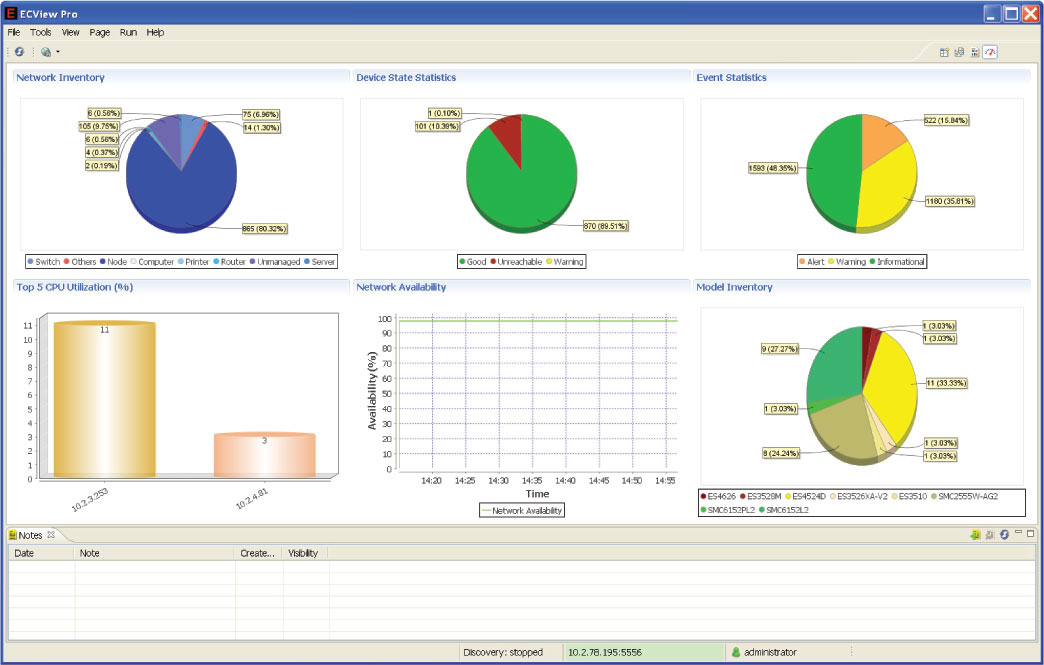Open the Page menu
The width and height of the screenshot is (1044, 665).
pos(99,32)
